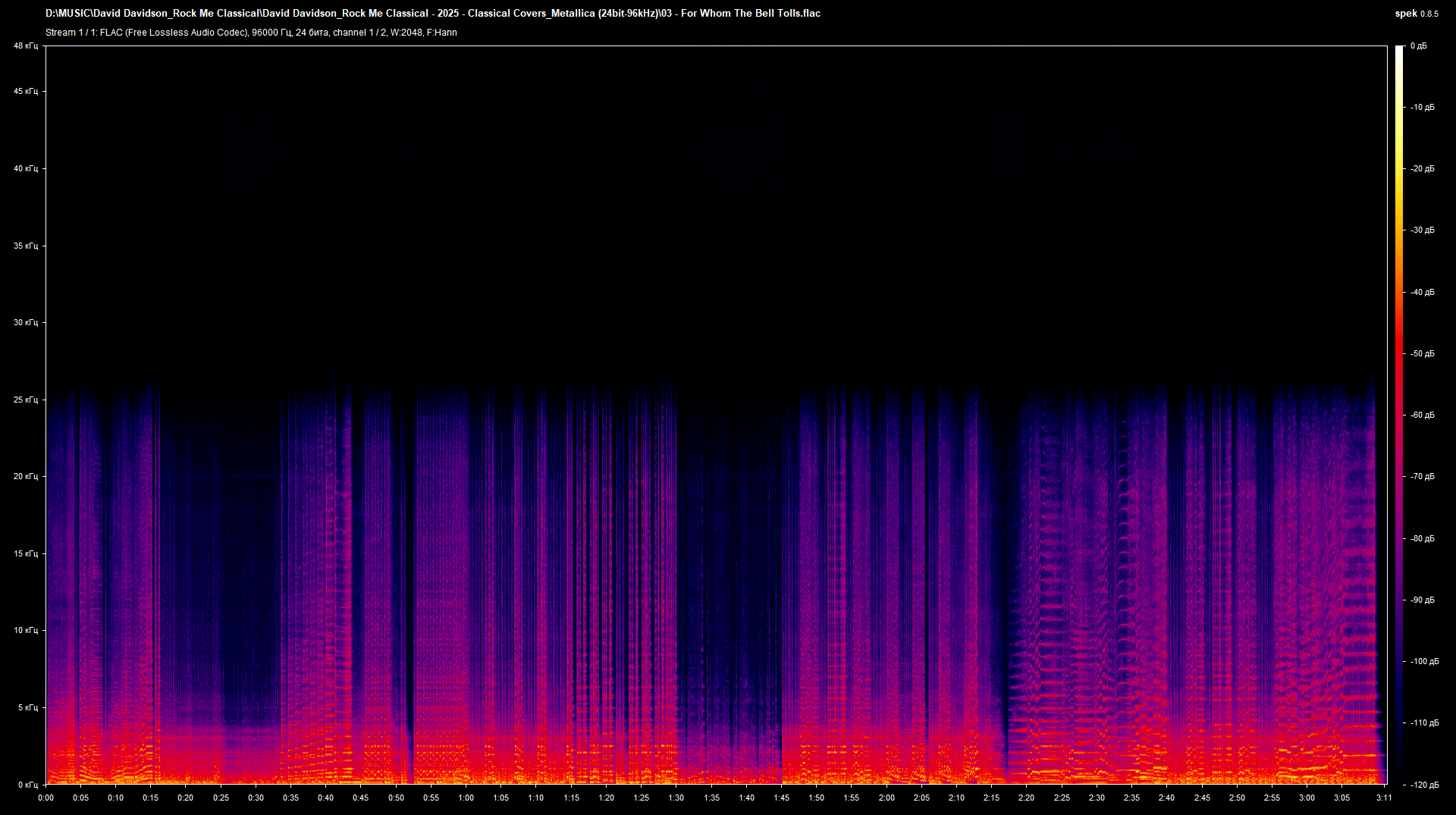The width and height of the screenshot is (1456, 815).
Task: Click the 1:45 time axis label
Action: 782,798
